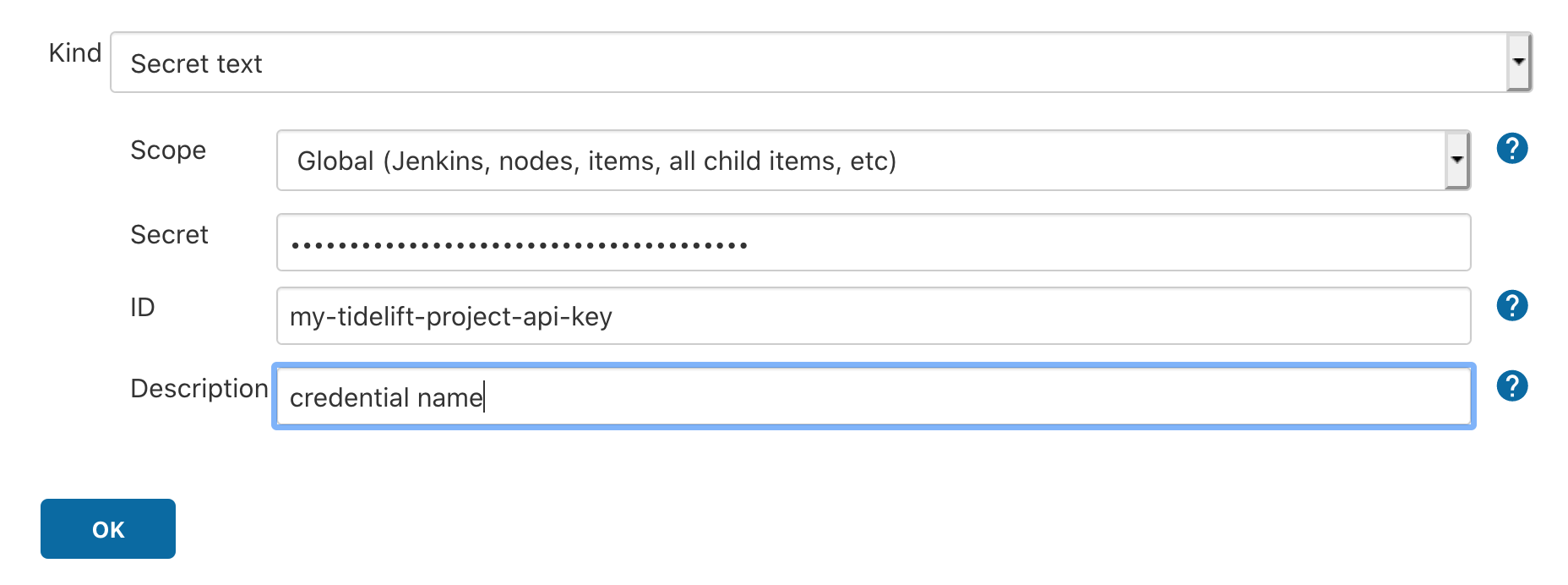
Task: Focus the ID input field
Action: [874, 316]
